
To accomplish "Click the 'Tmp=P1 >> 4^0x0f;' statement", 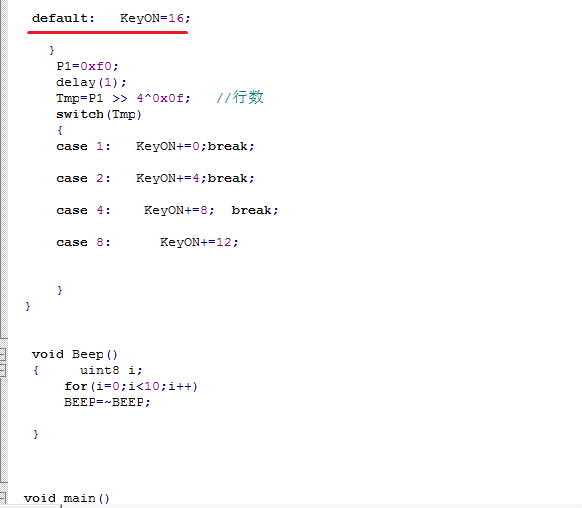I will (x=123, y=98).
